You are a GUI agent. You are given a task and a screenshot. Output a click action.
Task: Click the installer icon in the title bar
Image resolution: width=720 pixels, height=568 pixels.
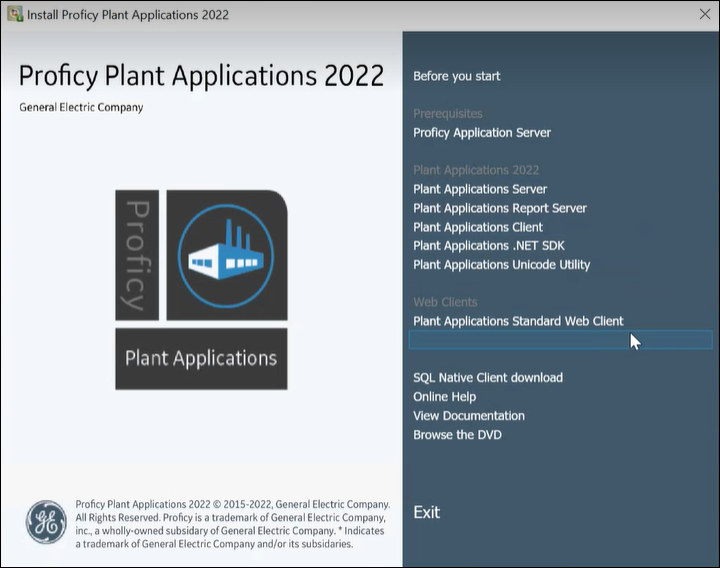[15, 14]
